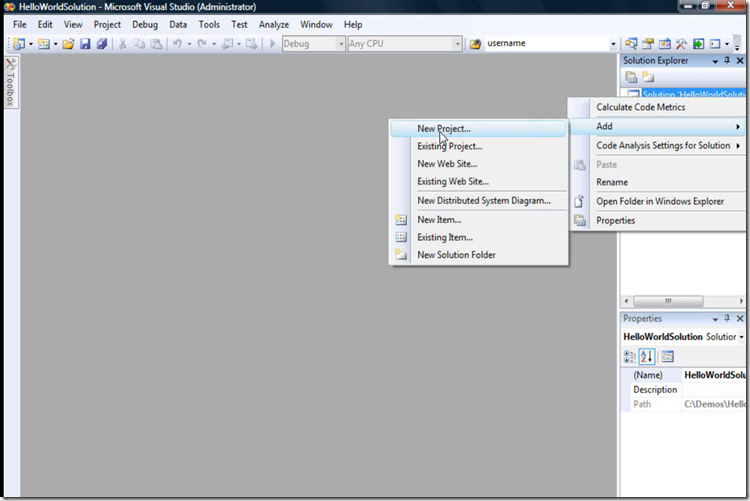Click the Find in Files icon
750x501 pixels.
pyautogui.click(x=475, y=44)
